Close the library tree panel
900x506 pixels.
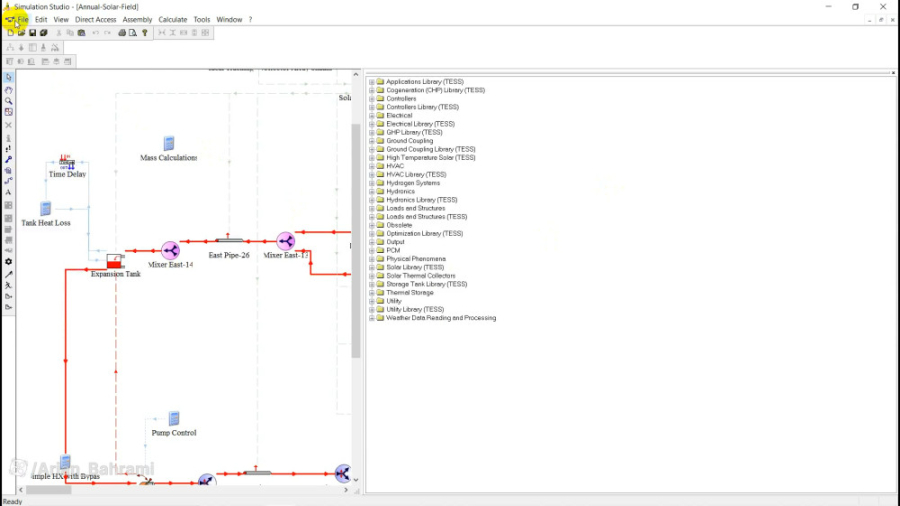(893, 73)
